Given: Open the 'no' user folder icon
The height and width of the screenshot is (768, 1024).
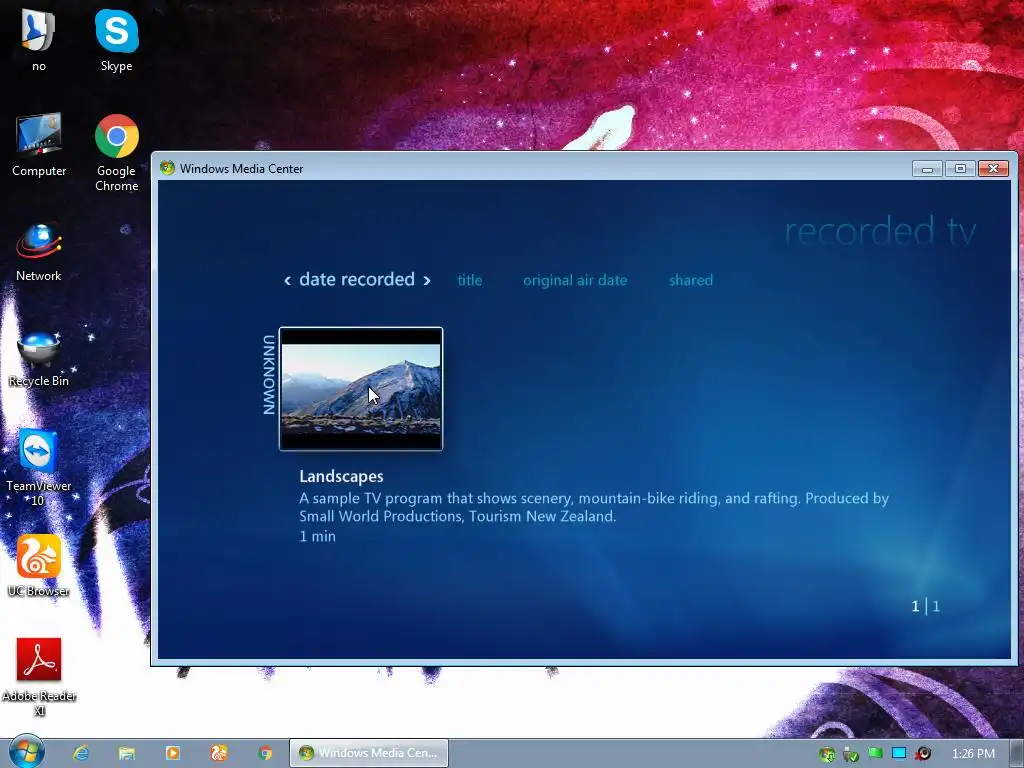Looking at the screenshot, I should tap(39, 40).
